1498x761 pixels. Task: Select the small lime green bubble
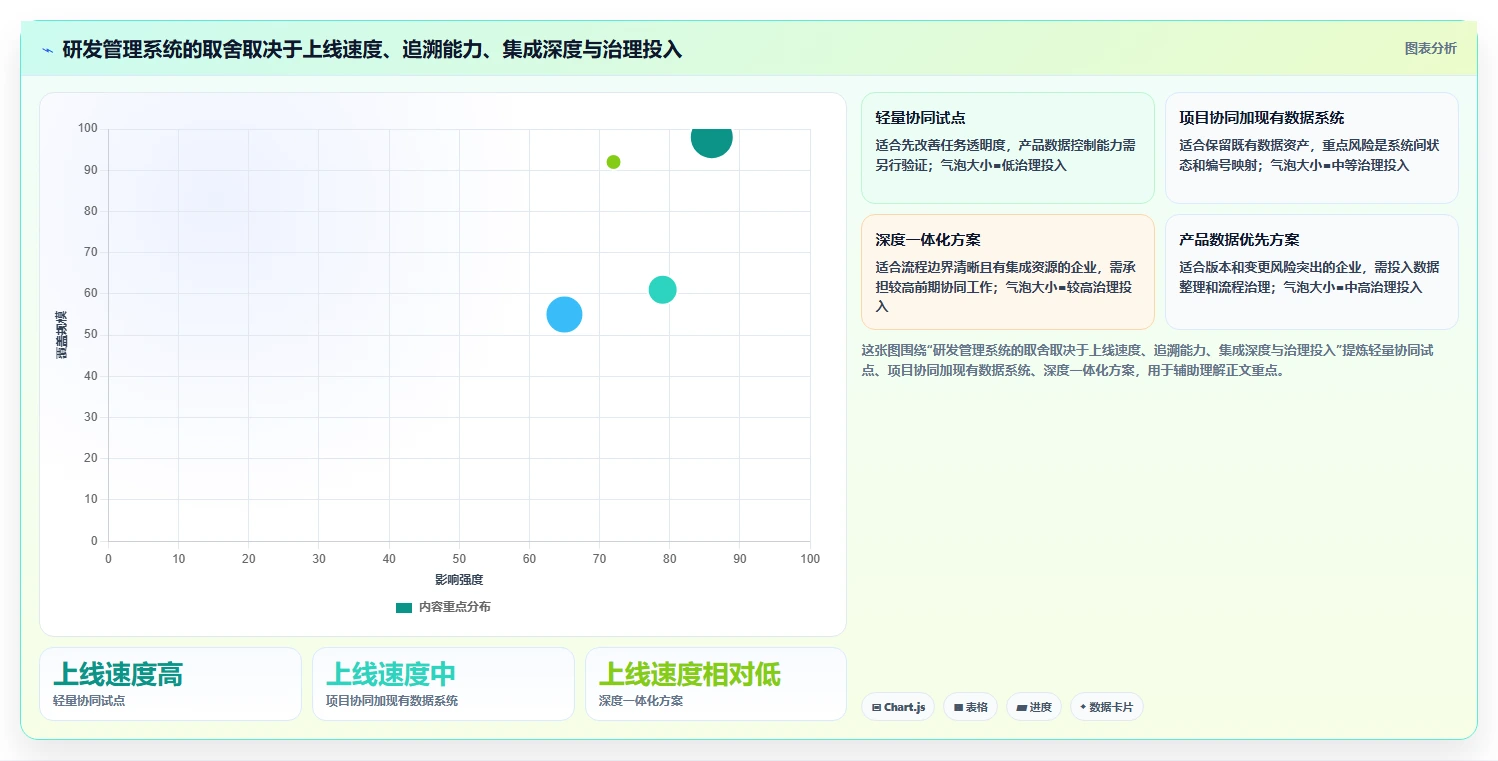point(613,162)
